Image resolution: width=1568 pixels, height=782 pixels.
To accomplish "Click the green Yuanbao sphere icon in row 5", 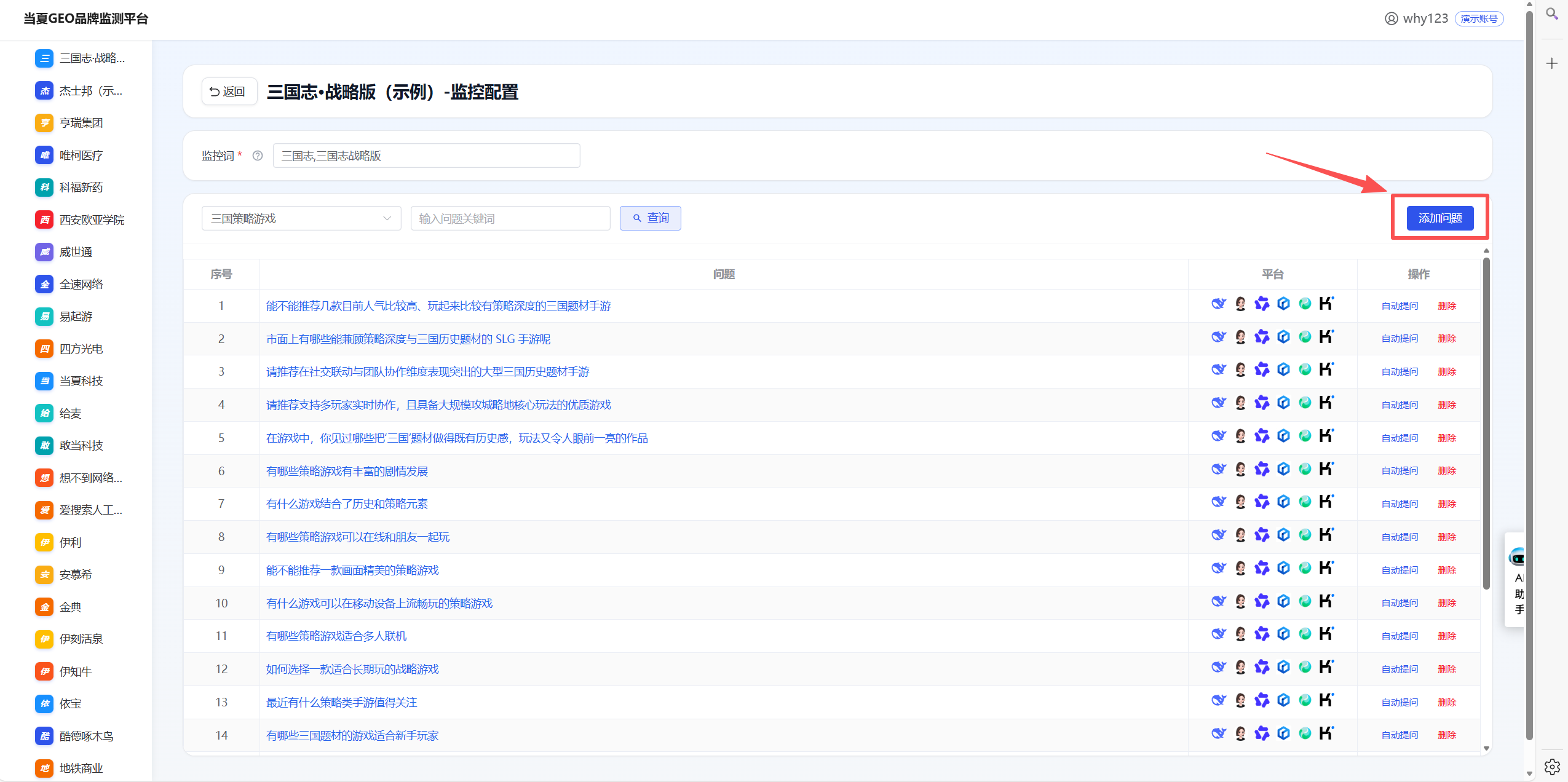I will [x=1305, y=436].
